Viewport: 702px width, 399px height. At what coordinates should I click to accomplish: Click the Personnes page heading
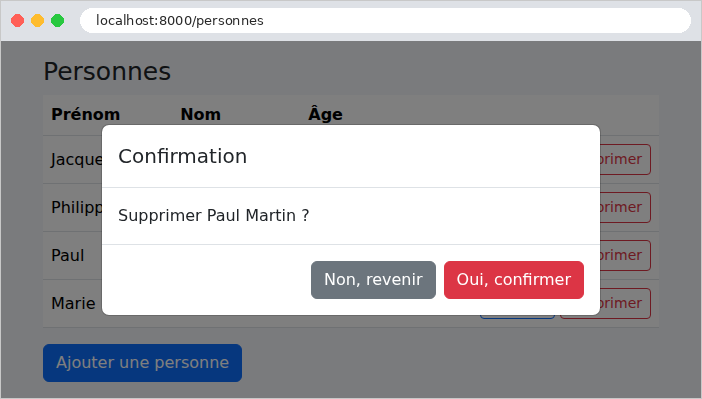[x=107, y=72]
